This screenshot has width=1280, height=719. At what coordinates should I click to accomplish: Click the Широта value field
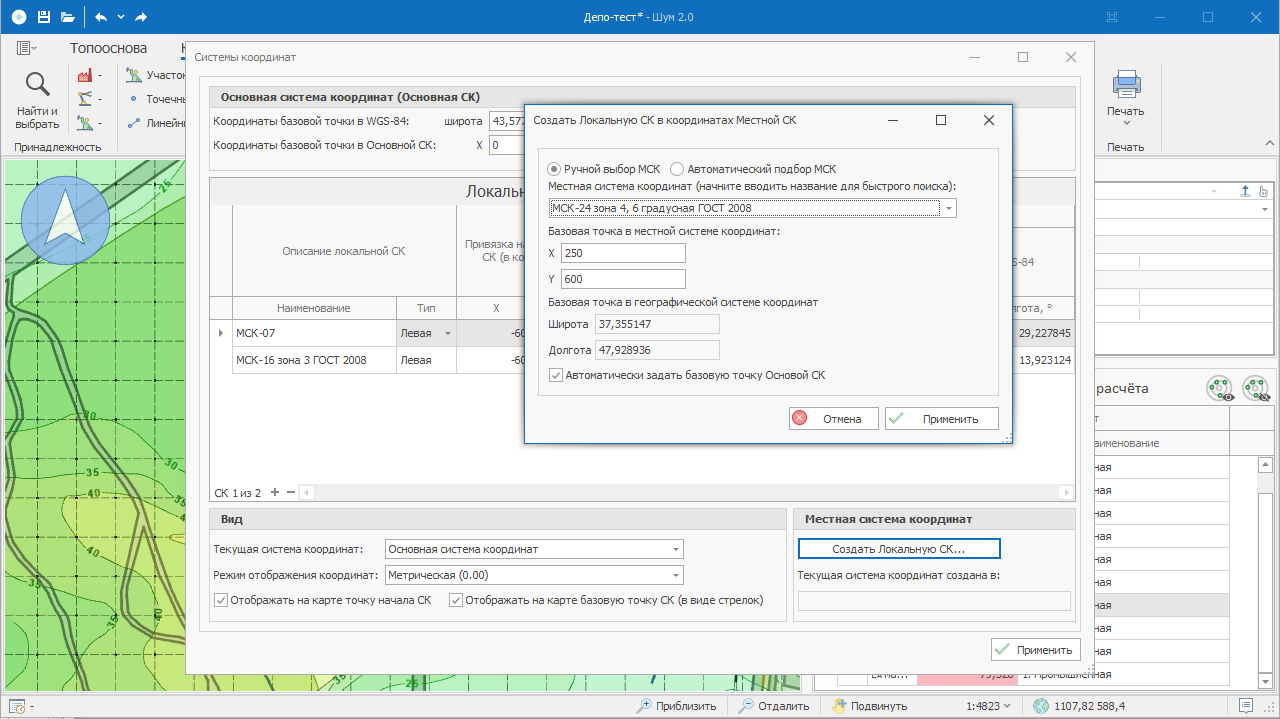coord(657,324)
